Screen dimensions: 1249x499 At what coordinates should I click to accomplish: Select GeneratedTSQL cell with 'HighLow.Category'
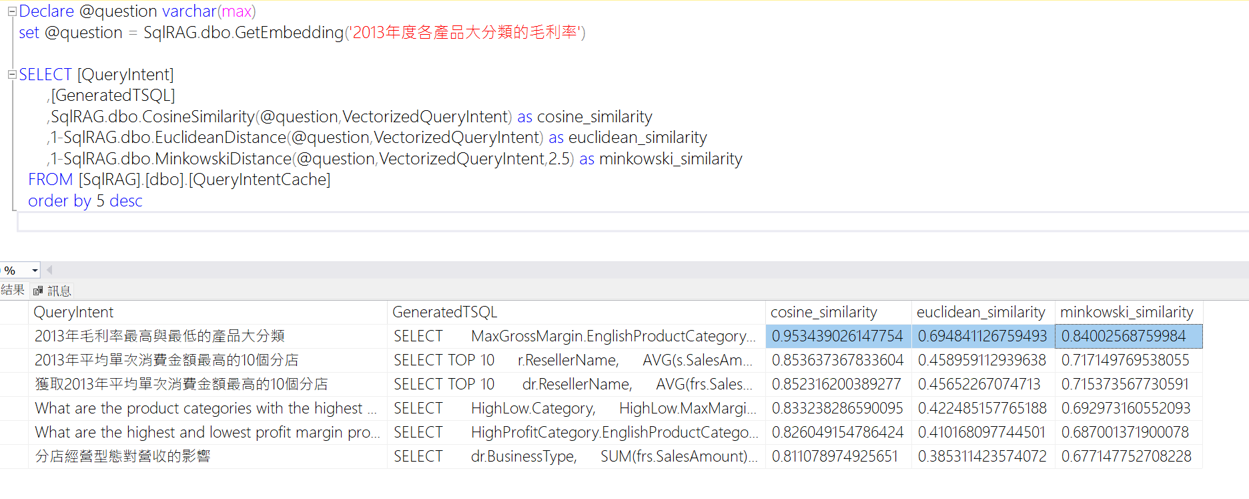coord(577,408)
